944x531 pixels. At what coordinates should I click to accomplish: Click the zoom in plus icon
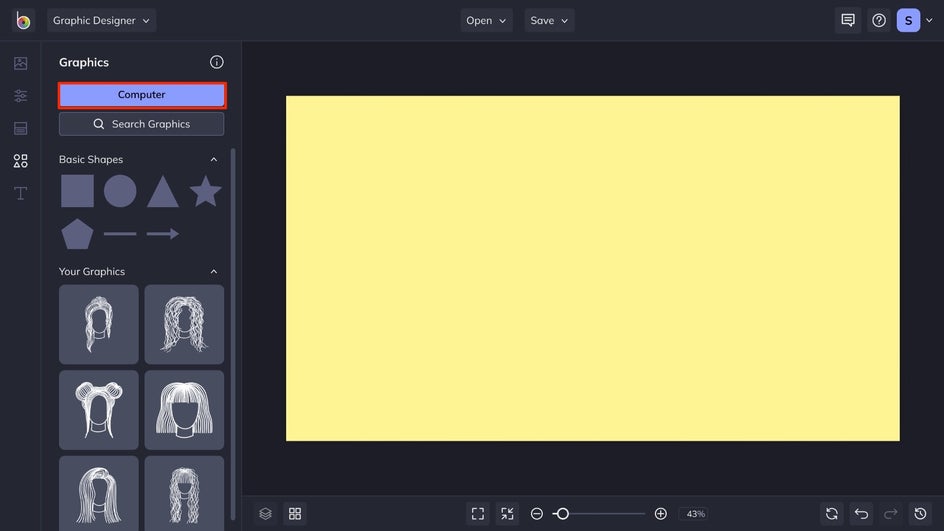pos(660,514)
